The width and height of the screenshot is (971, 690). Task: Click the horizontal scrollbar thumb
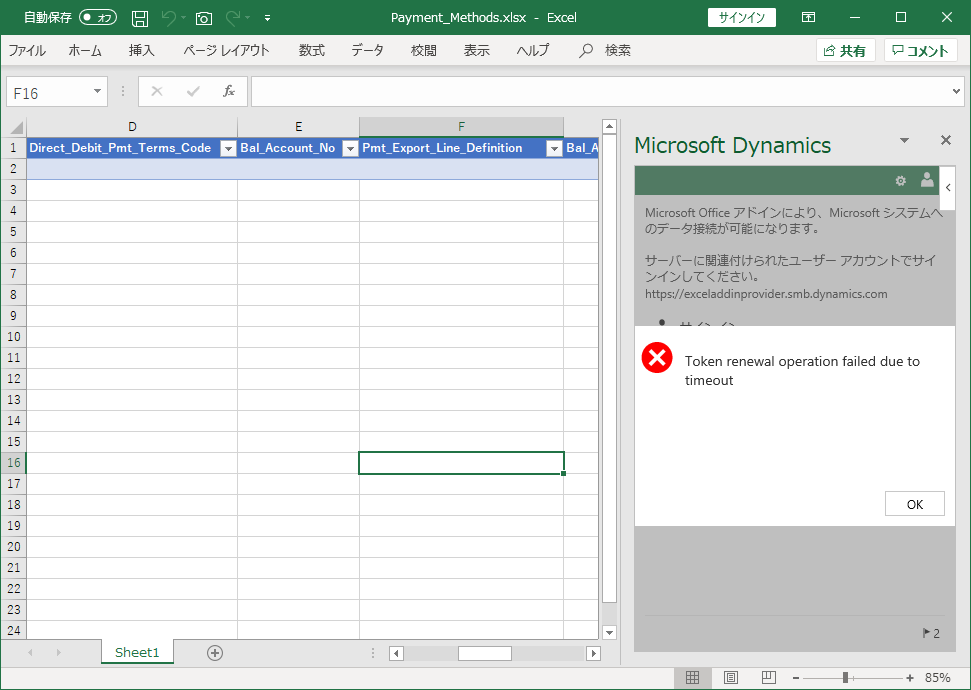pos(485,653)
